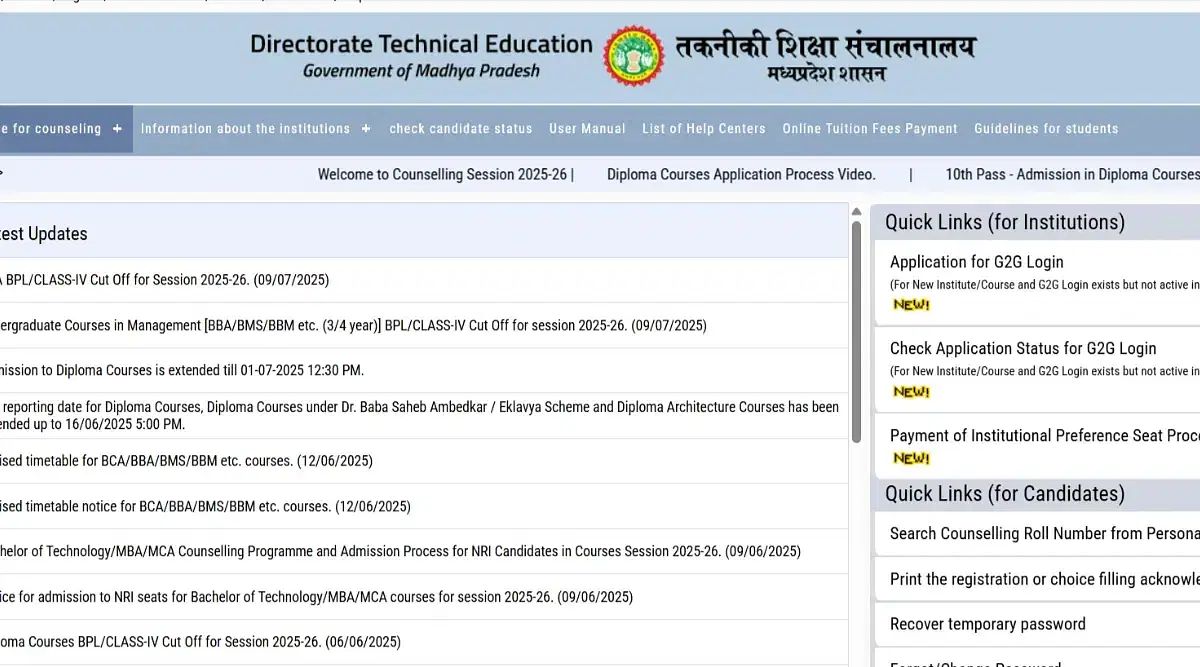This screenshot has width=1200, height=667.
Task: Click the Latest Updates scrollbar up arrow
Action: coord(856,211)
